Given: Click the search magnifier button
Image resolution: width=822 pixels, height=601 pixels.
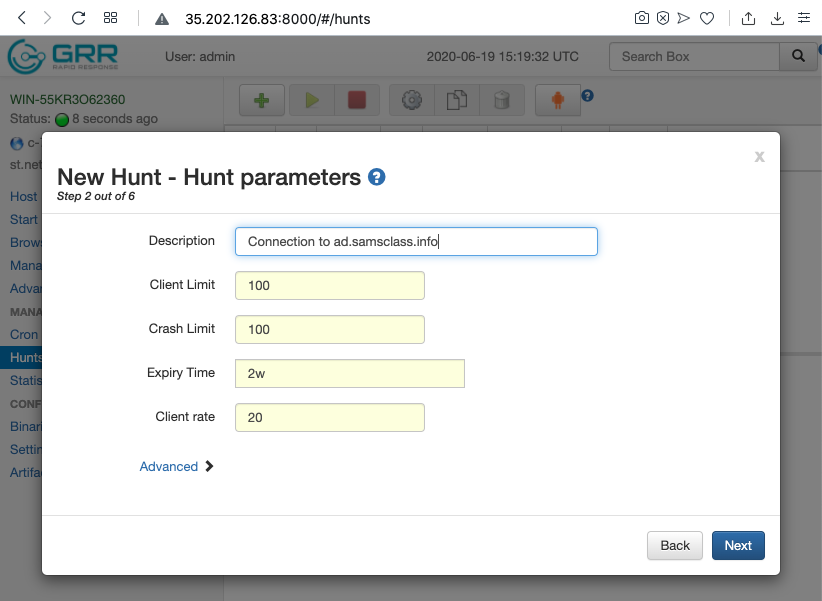Looking at the screenshot, I should click(798, 56).
